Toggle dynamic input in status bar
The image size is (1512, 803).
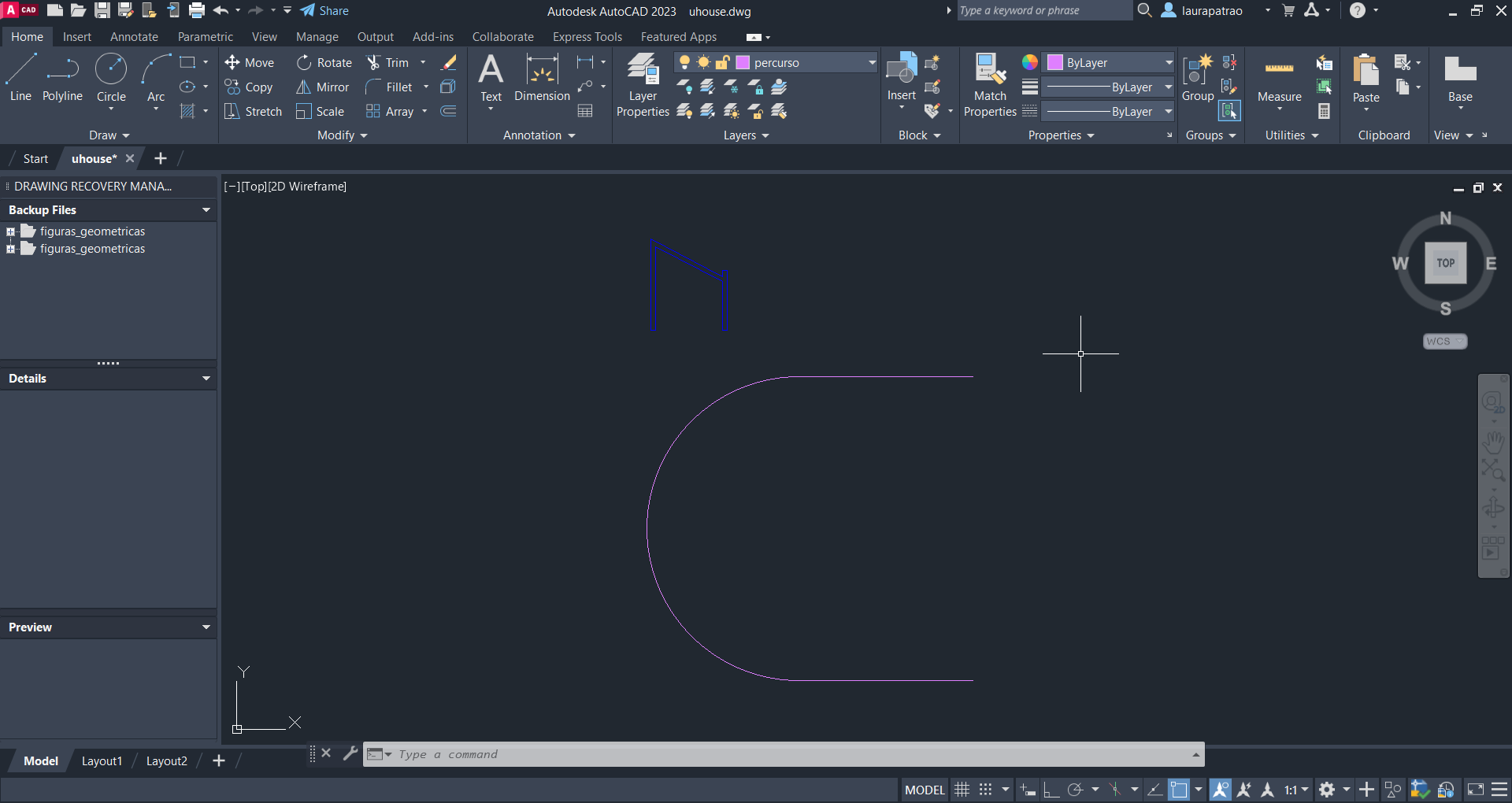pyautogui.click(x=1028, y=790)
